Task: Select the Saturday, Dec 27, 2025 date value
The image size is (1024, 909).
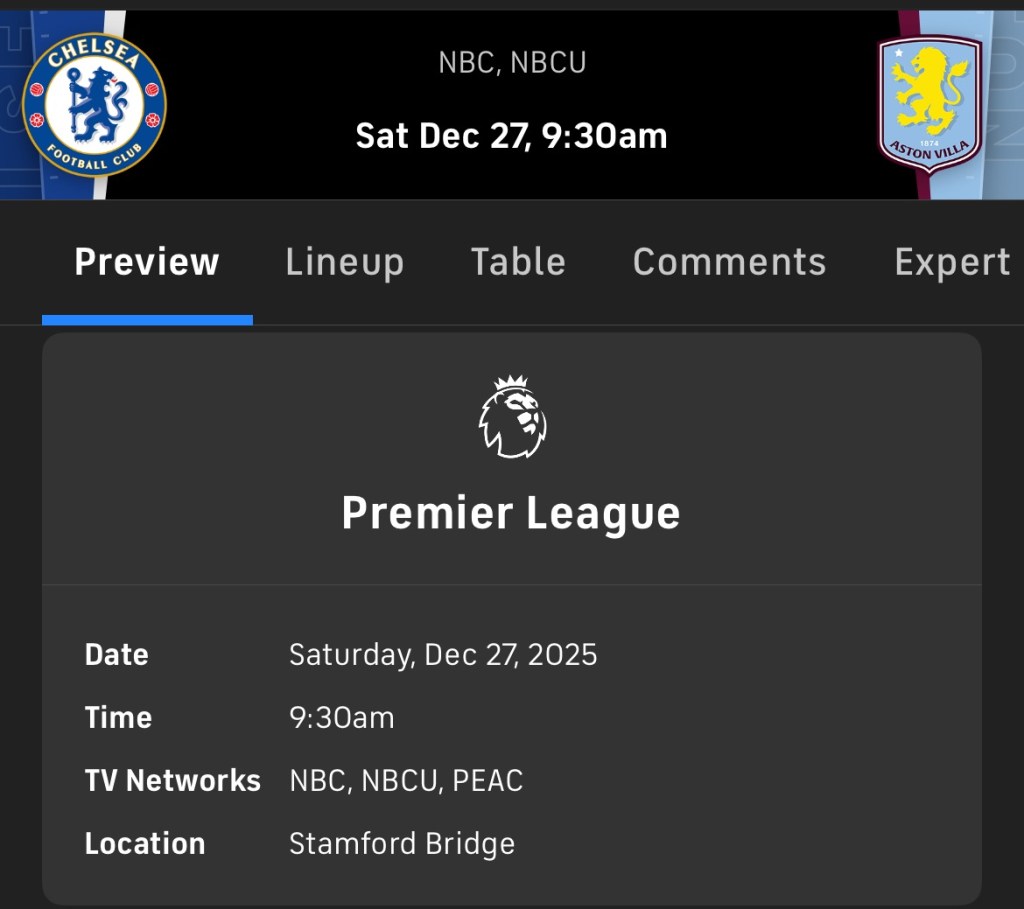Action: tap(443, 655)
